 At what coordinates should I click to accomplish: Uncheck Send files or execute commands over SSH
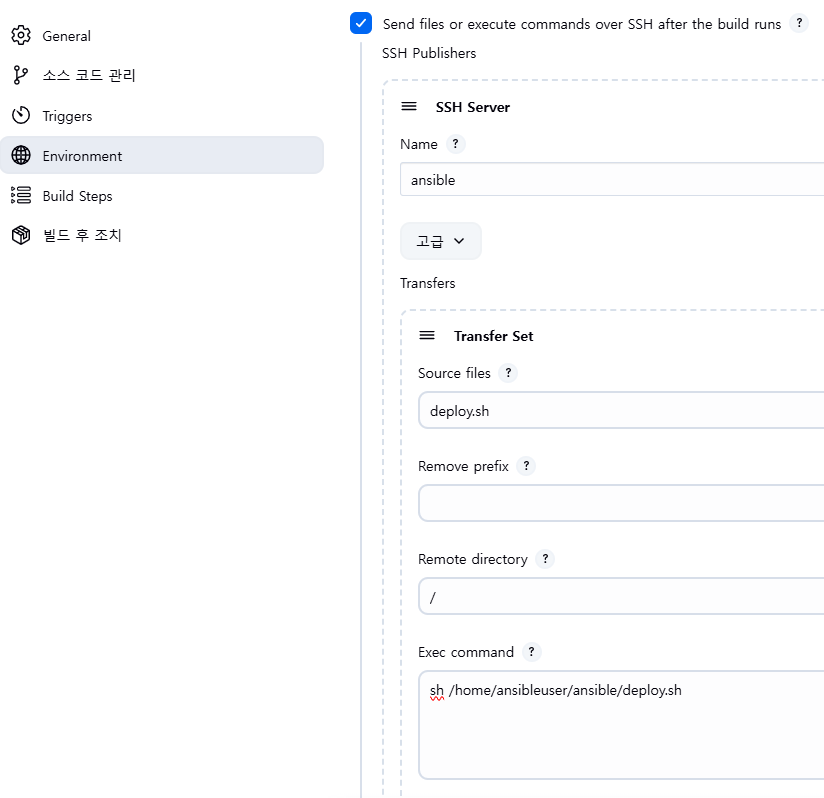click(361, 23)
